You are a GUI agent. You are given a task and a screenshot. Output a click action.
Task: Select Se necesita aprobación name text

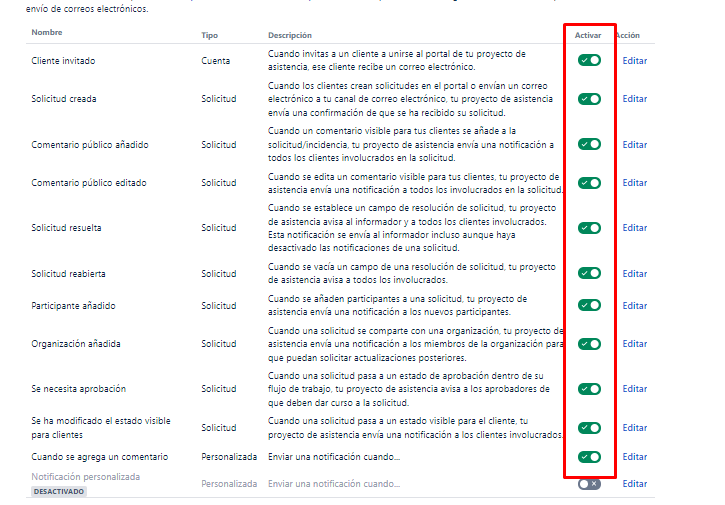pos(79,388)
